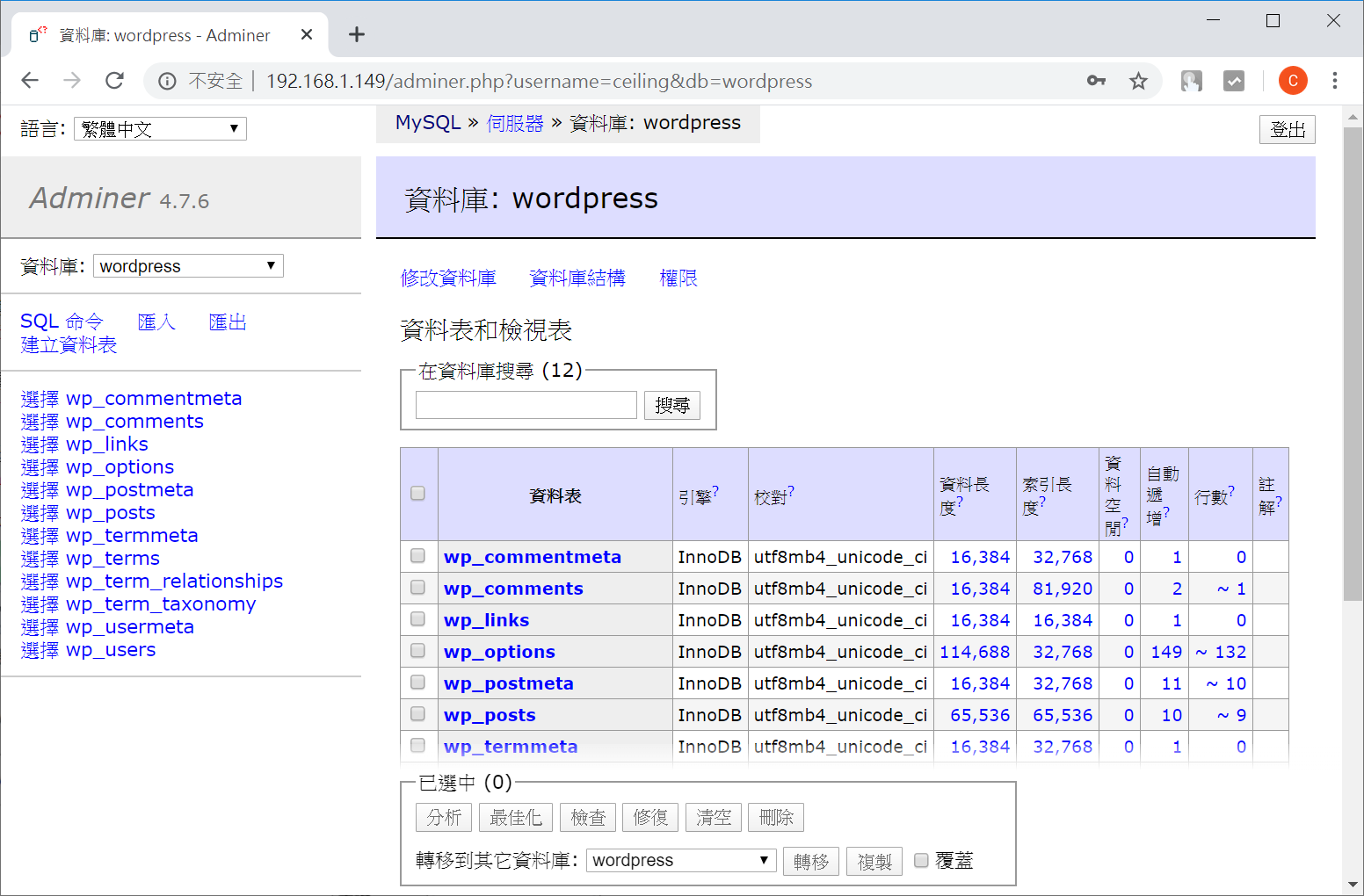1364x896 pixels.
Task: Open the 權限 permissions page
Action: (678, 278)
